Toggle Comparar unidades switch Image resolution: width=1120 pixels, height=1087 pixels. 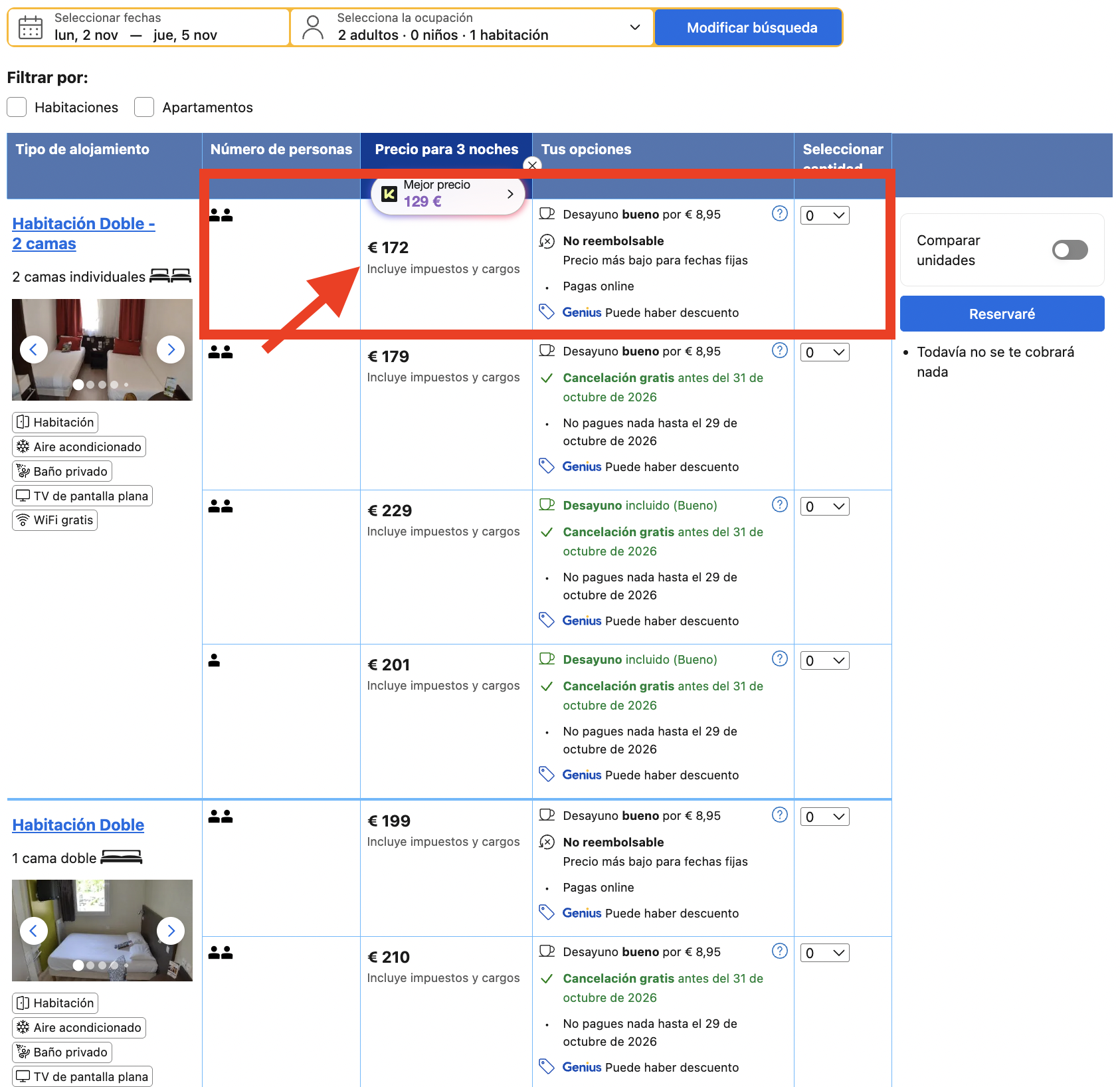[1070, 250]
